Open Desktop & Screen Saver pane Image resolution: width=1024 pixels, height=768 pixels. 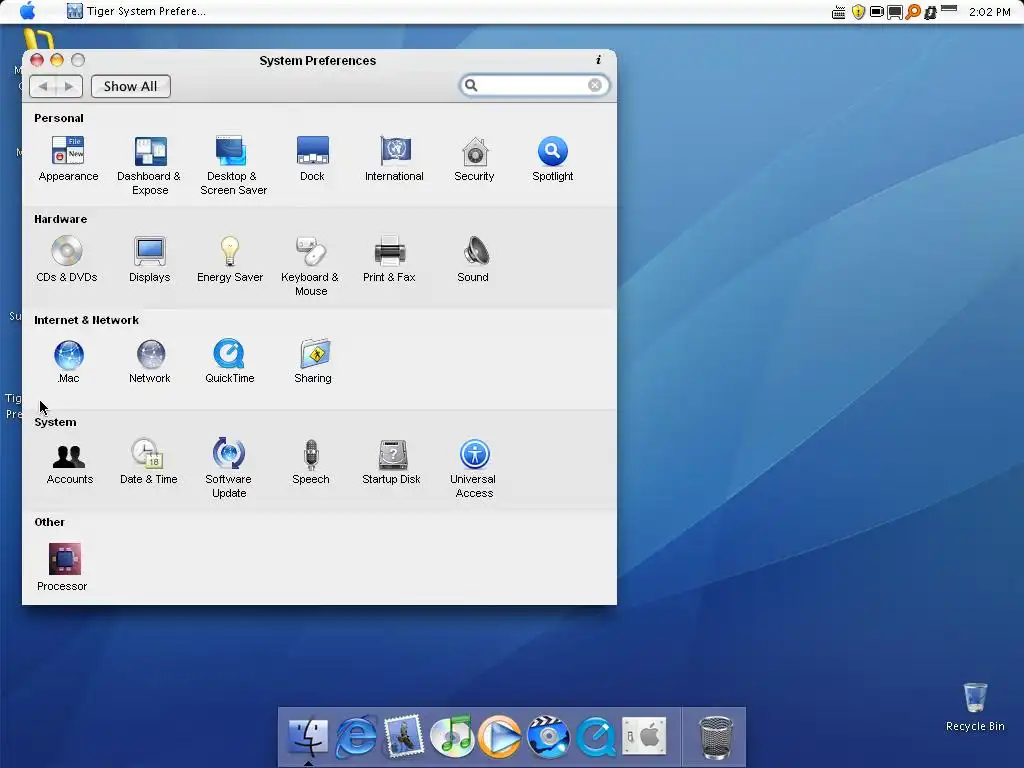(232, 165)
